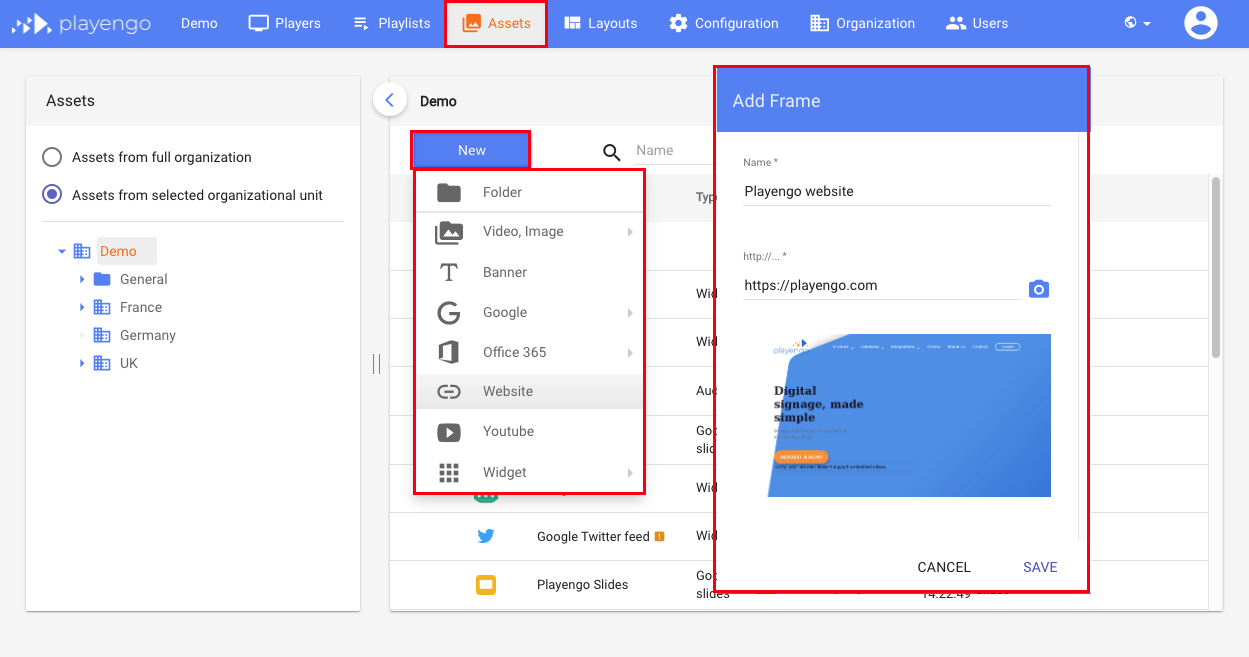Viewport: 1249px width, 657px height.
Task: Choose Website from New menu
Action: point(529,391)
